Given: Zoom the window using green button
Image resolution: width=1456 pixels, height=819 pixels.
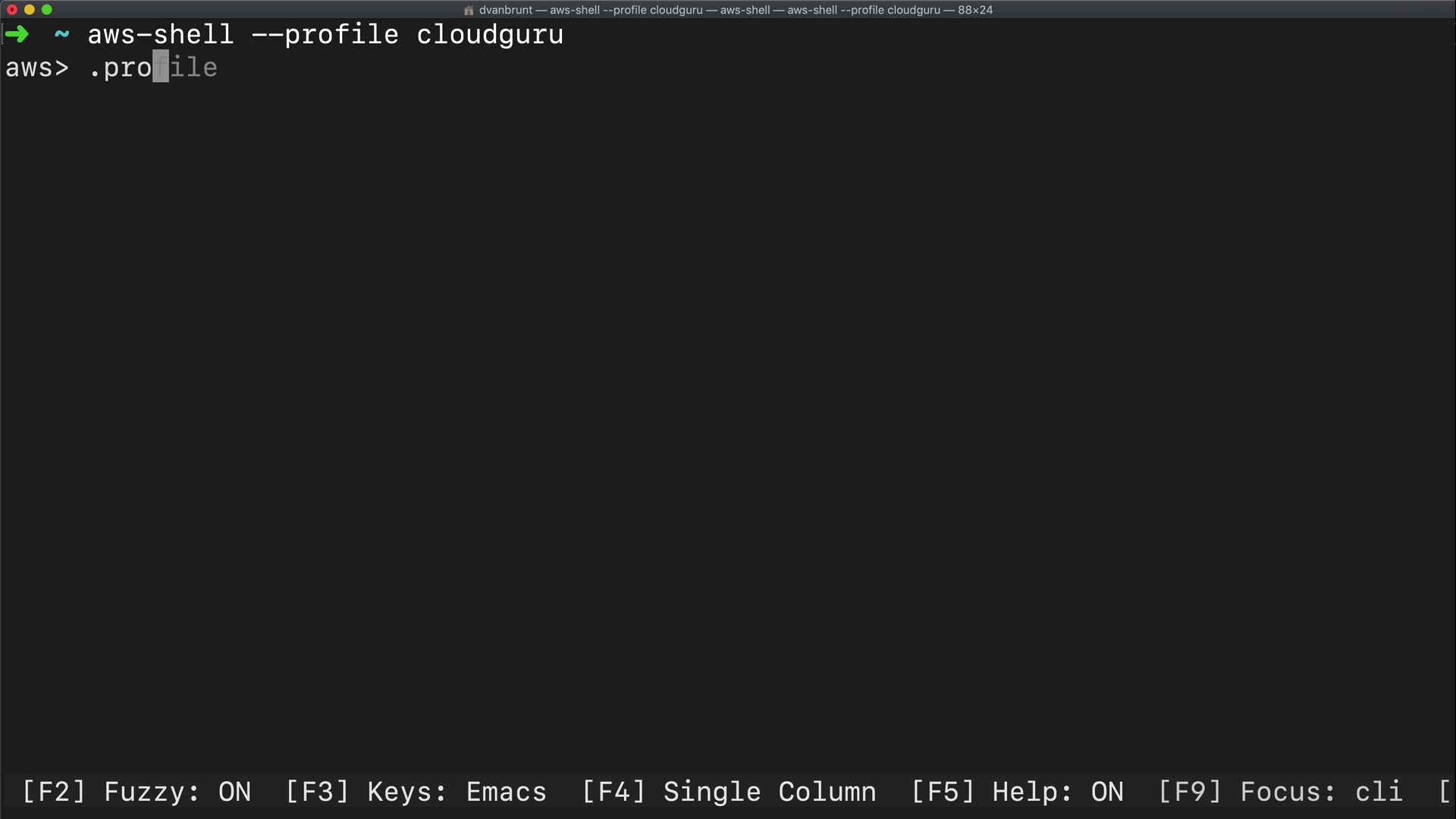Looking at the screenshot, I should (x=47, y=10).
